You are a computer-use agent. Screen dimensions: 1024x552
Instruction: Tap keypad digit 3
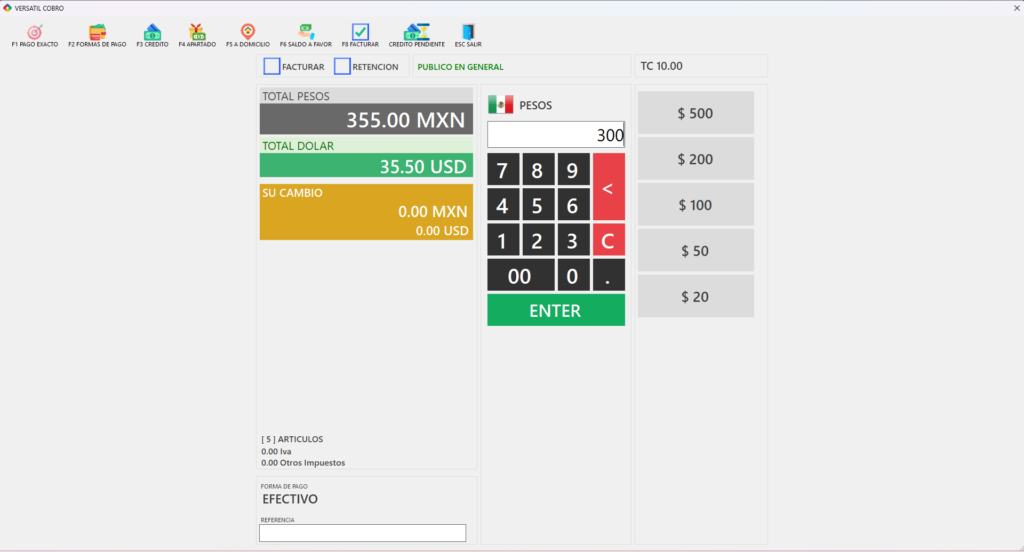(573, 240)
